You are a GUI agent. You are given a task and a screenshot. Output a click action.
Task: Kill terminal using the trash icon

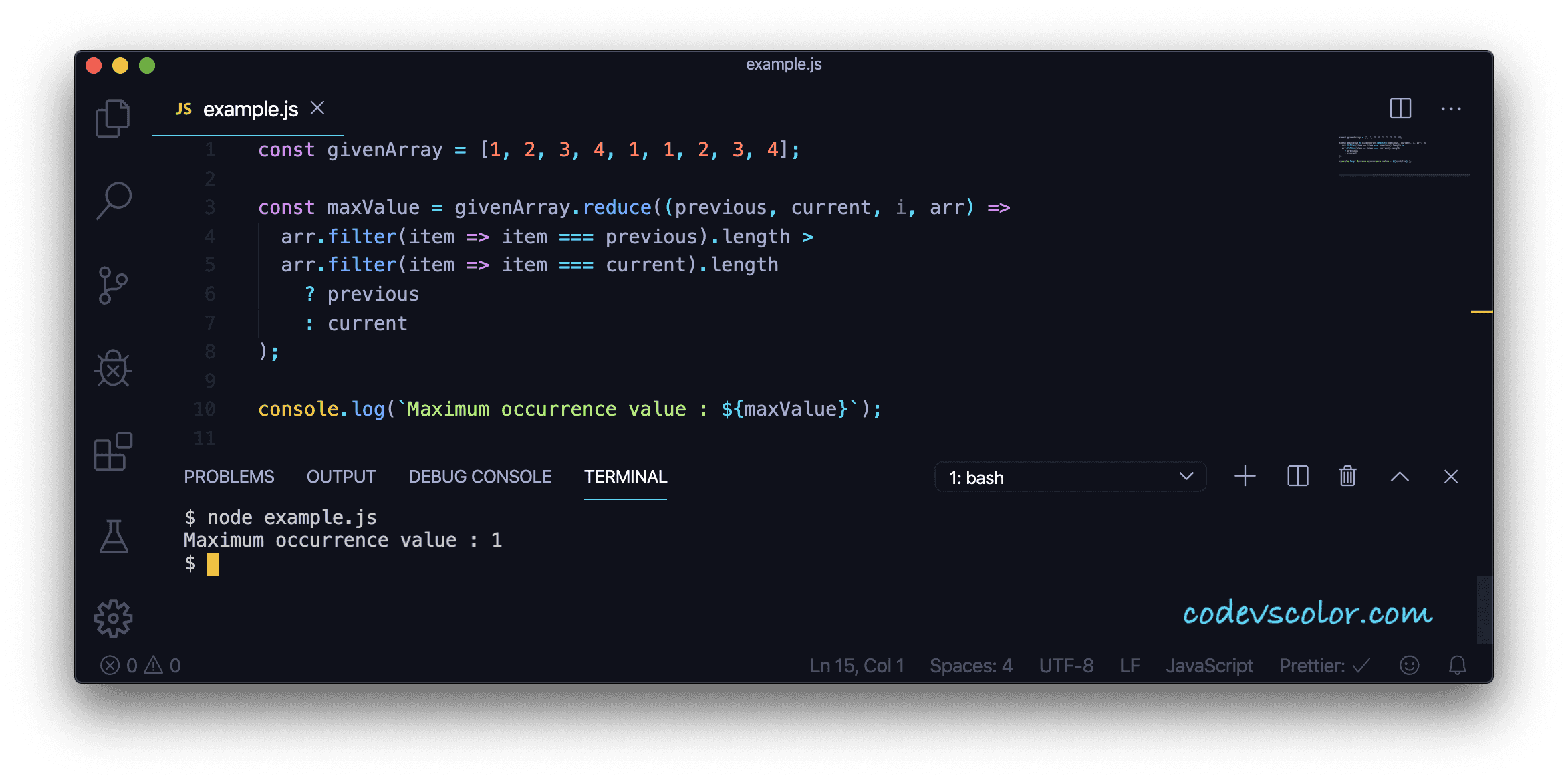[x=1347, y=477]
